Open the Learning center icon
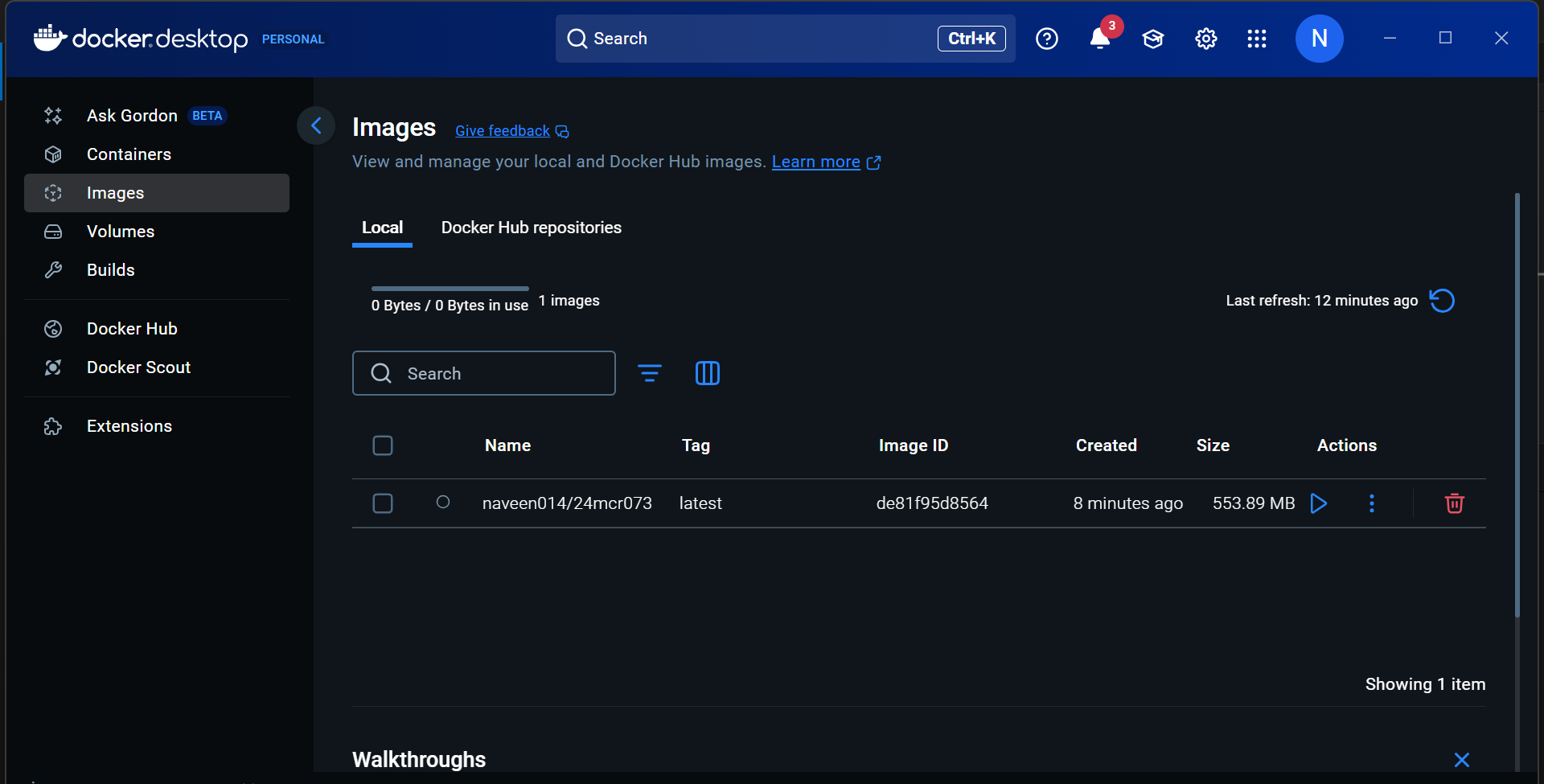Viewport: 1544px width, 784px height. tap(1152, 39)
